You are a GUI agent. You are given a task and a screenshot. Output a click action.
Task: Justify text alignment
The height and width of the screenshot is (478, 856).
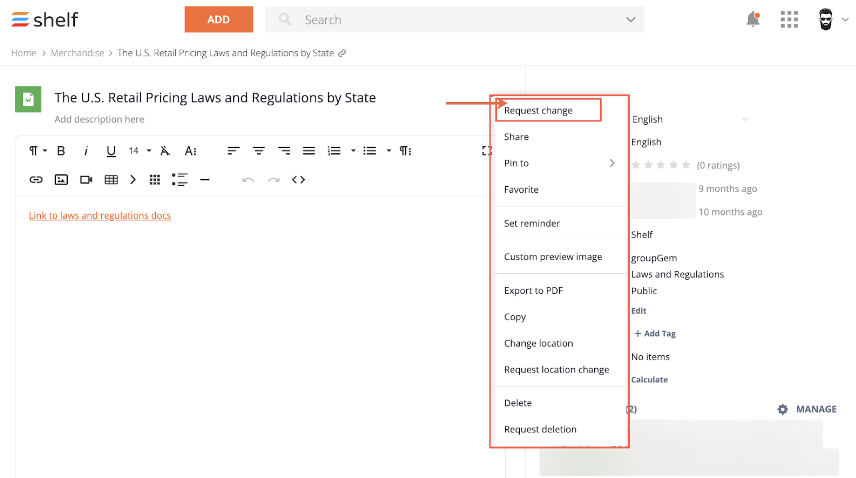tap(309, 151)
